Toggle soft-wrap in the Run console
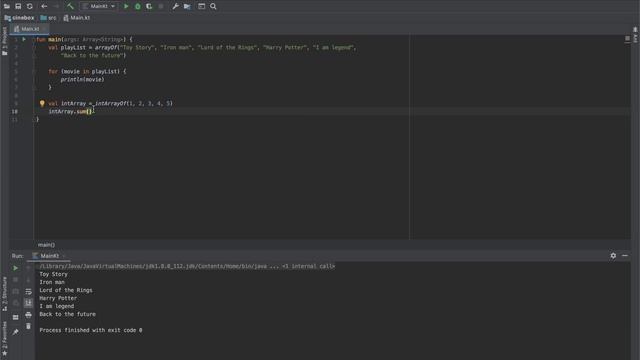Screen dimensions: 640x360 coord(28,291)
